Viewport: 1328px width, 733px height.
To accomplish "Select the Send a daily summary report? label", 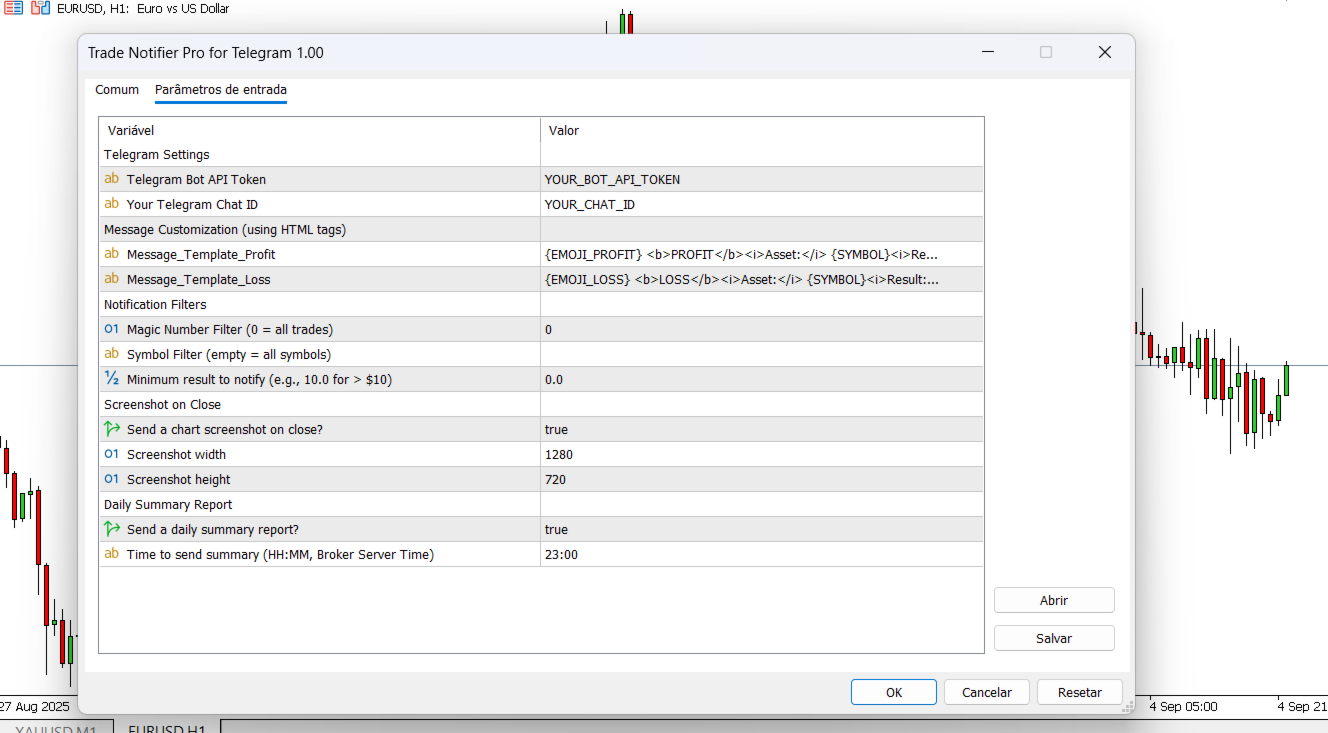I will pyautogui.click(x=213, y=530).
